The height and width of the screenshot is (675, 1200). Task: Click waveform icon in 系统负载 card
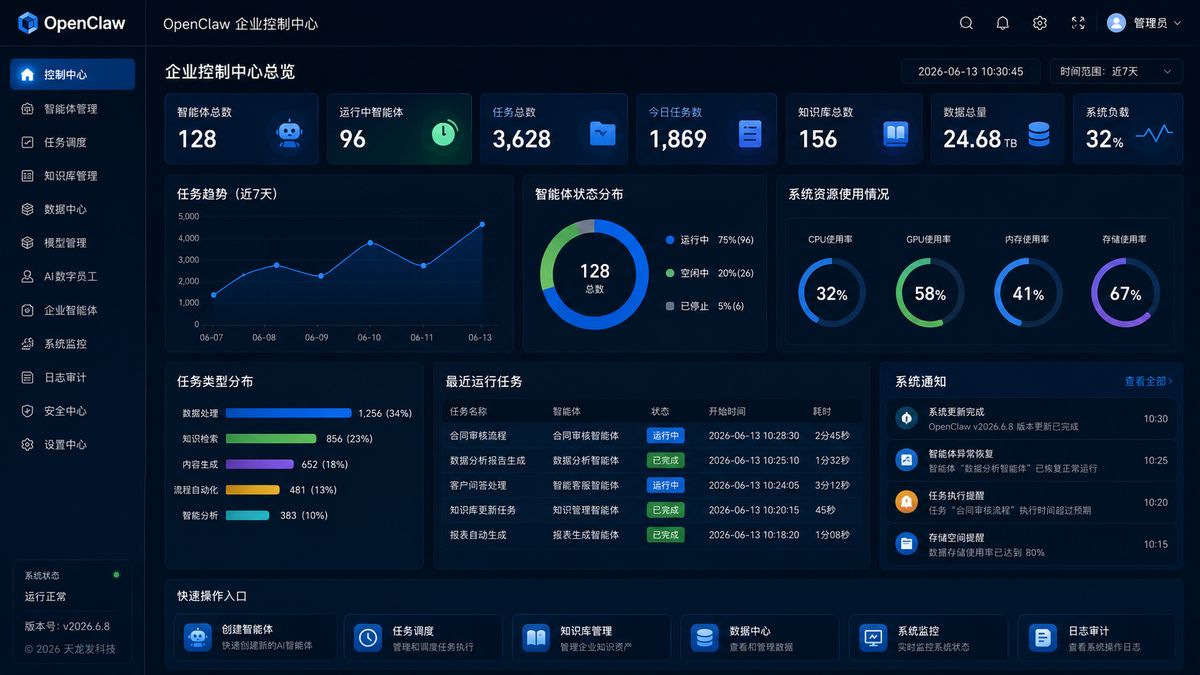tap(1154, 134)
